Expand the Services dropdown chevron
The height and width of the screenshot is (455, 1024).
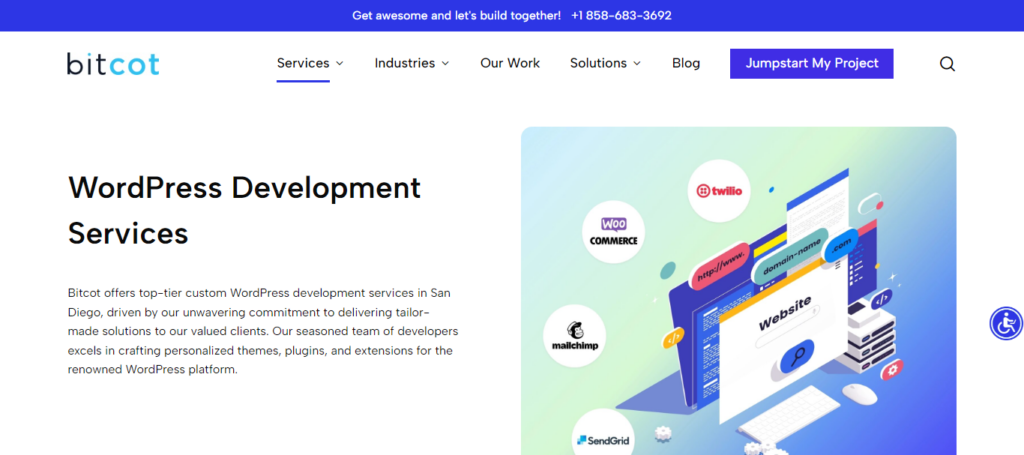pos(340,64)
